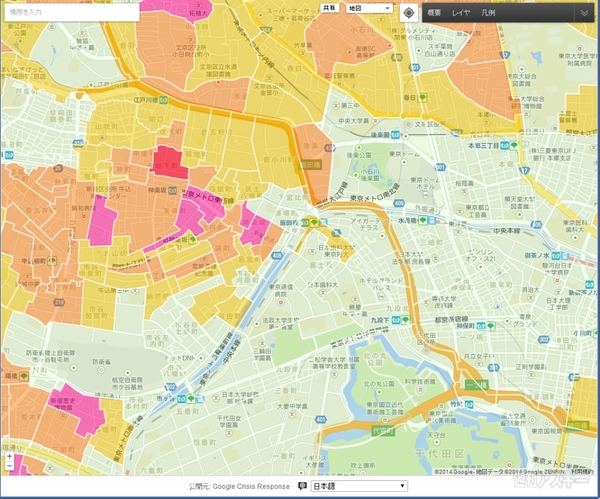Image resolution: width=600 pixels, height=499 pixels.
Task: Open the 利用規約 terms link
Action: click(x=582, y=471)
